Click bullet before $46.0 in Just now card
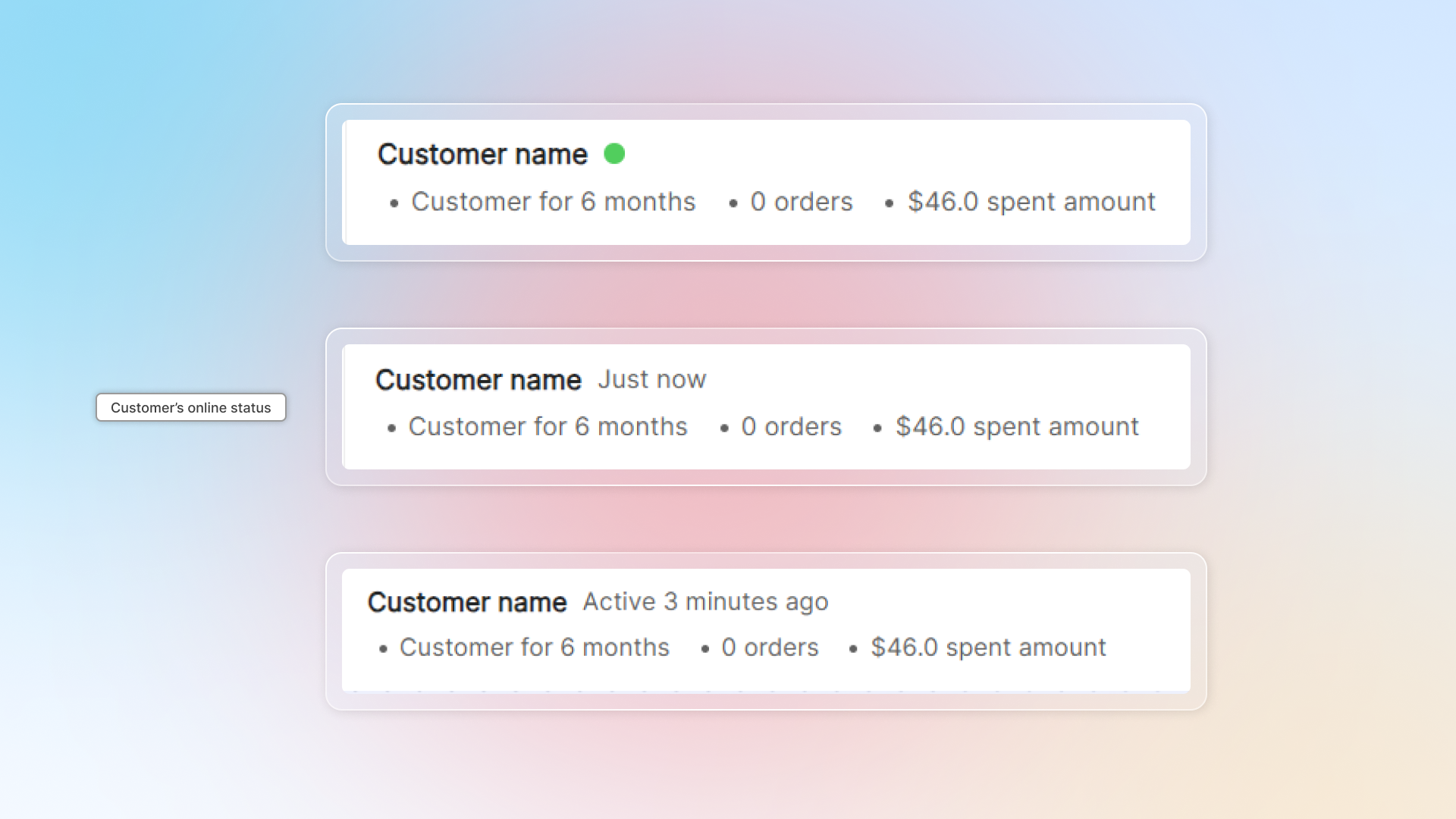The width and height of the screenshot is (1456, 819). 877,428
